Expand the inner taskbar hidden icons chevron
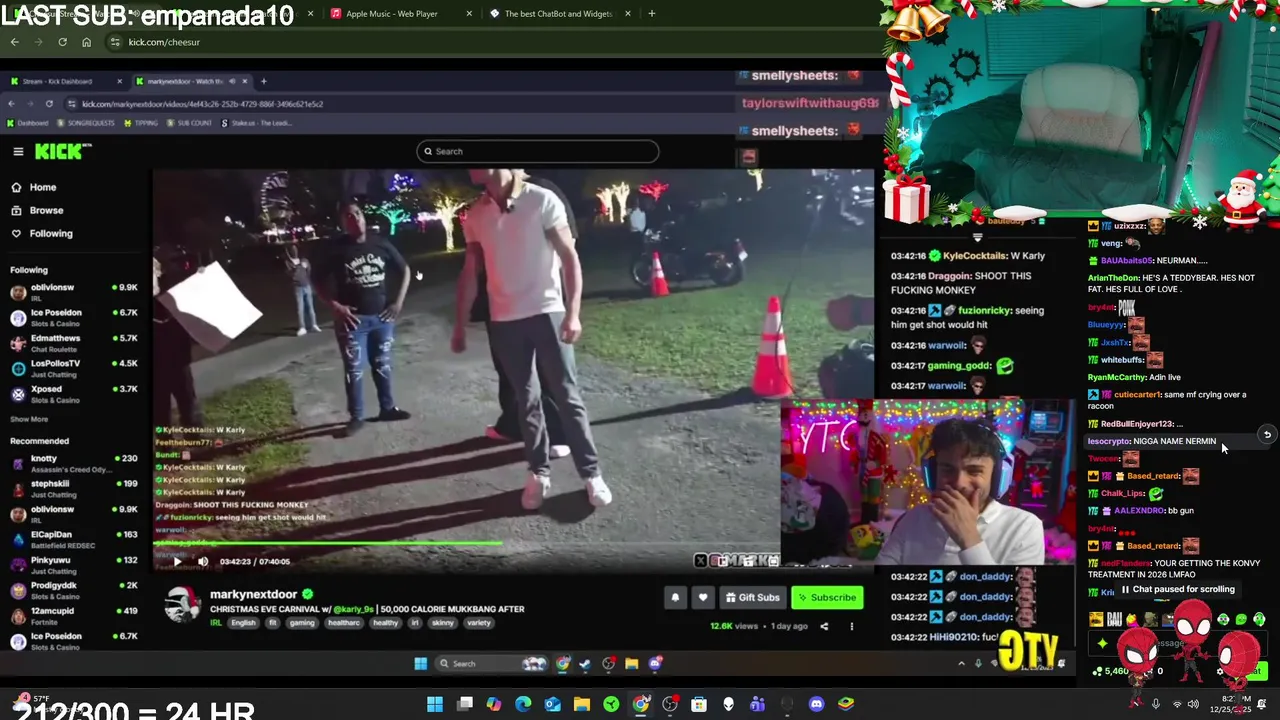This screenshot has height=720, width=1280. click(x=962, y=663)
